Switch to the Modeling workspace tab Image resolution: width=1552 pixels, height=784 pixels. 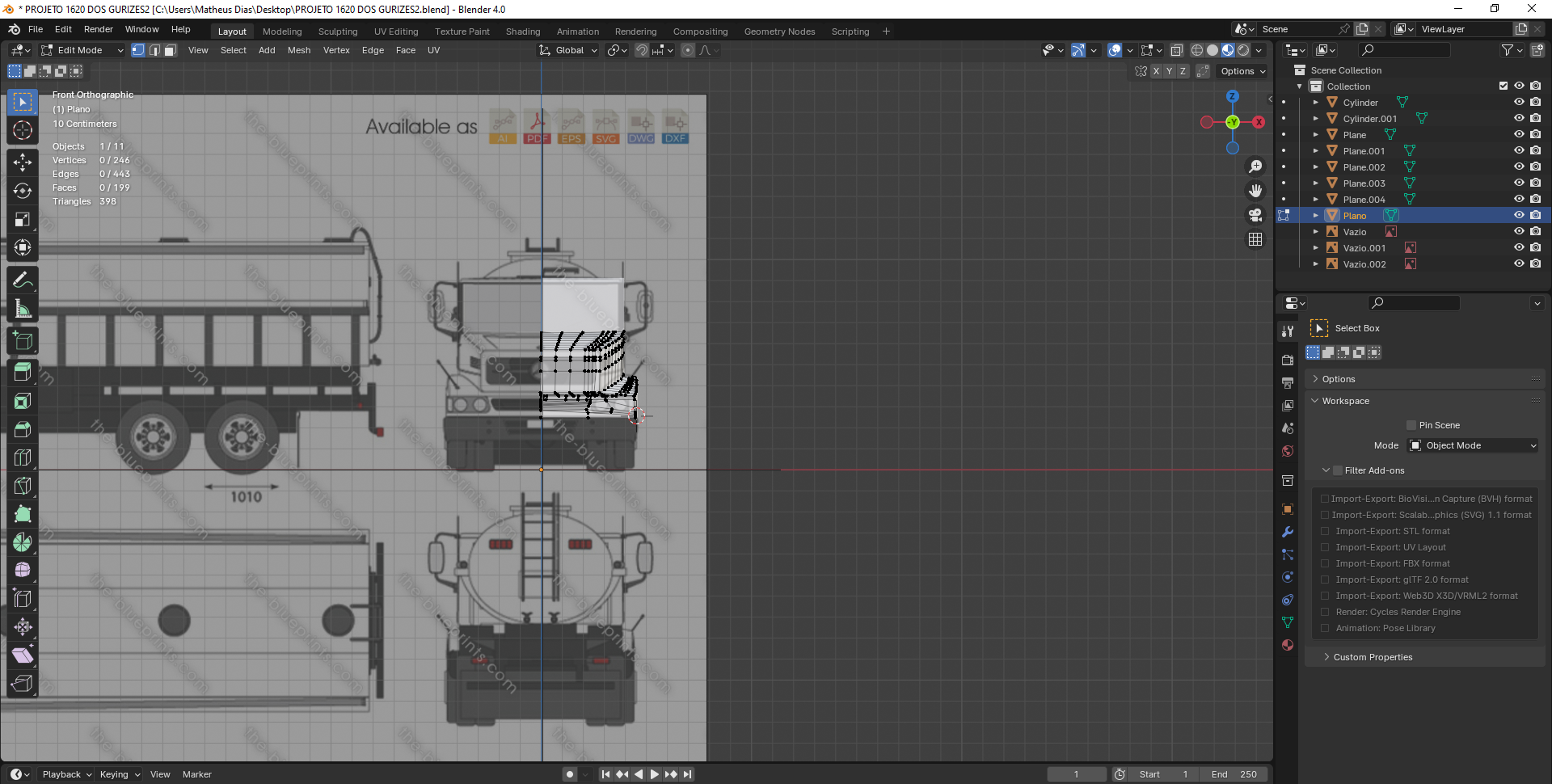pos(282,32)
